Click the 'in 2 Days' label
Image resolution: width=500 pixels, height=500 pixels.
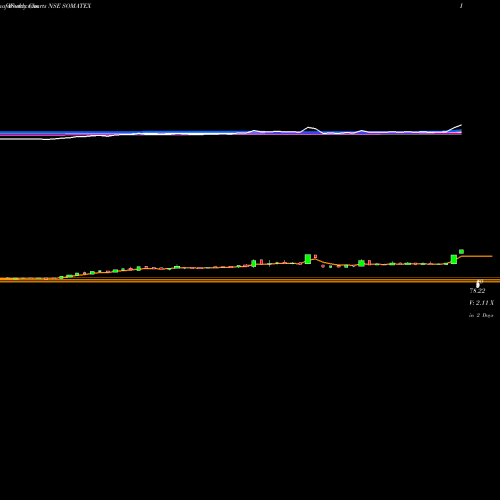(x=481, y=315)
